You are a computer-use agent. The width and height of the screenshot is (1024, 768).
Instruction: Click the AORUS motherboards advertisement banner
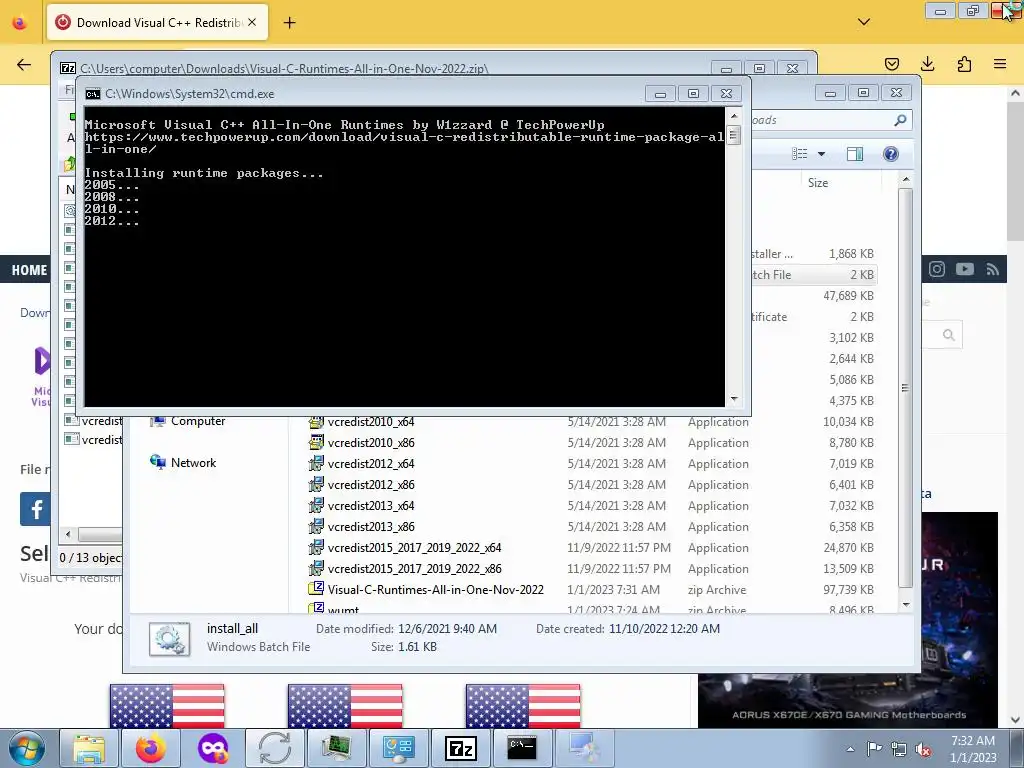pos(848,700)
